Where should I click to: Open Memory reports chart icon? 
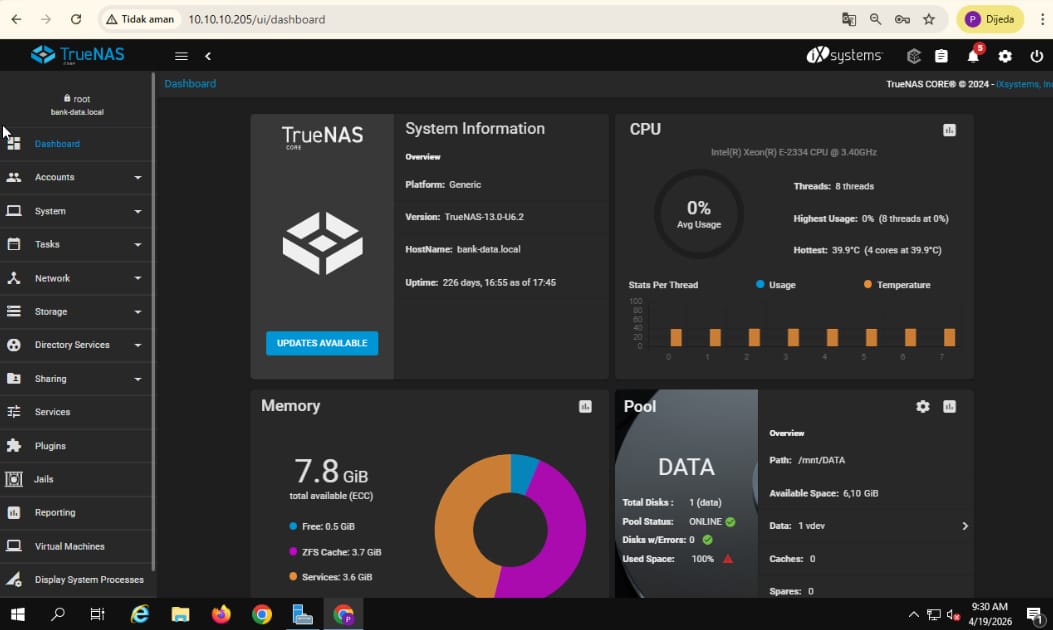[585, 406]
